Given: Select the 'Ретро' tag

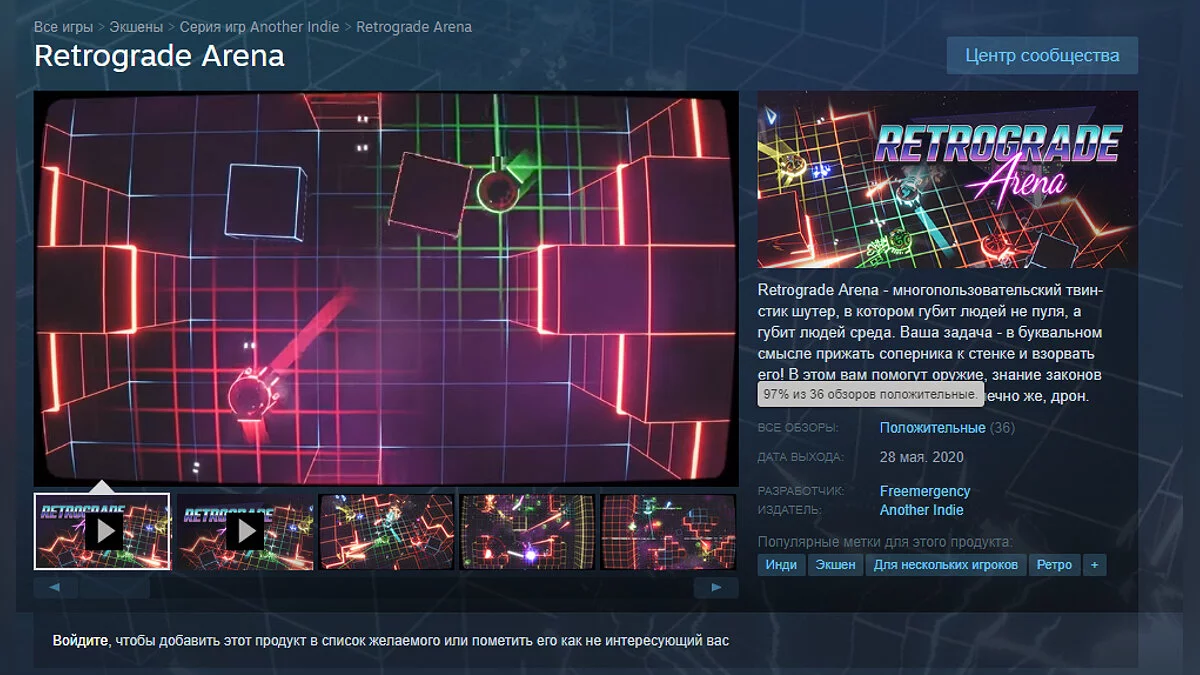Looking at the screenshot, I should 1054,565.
